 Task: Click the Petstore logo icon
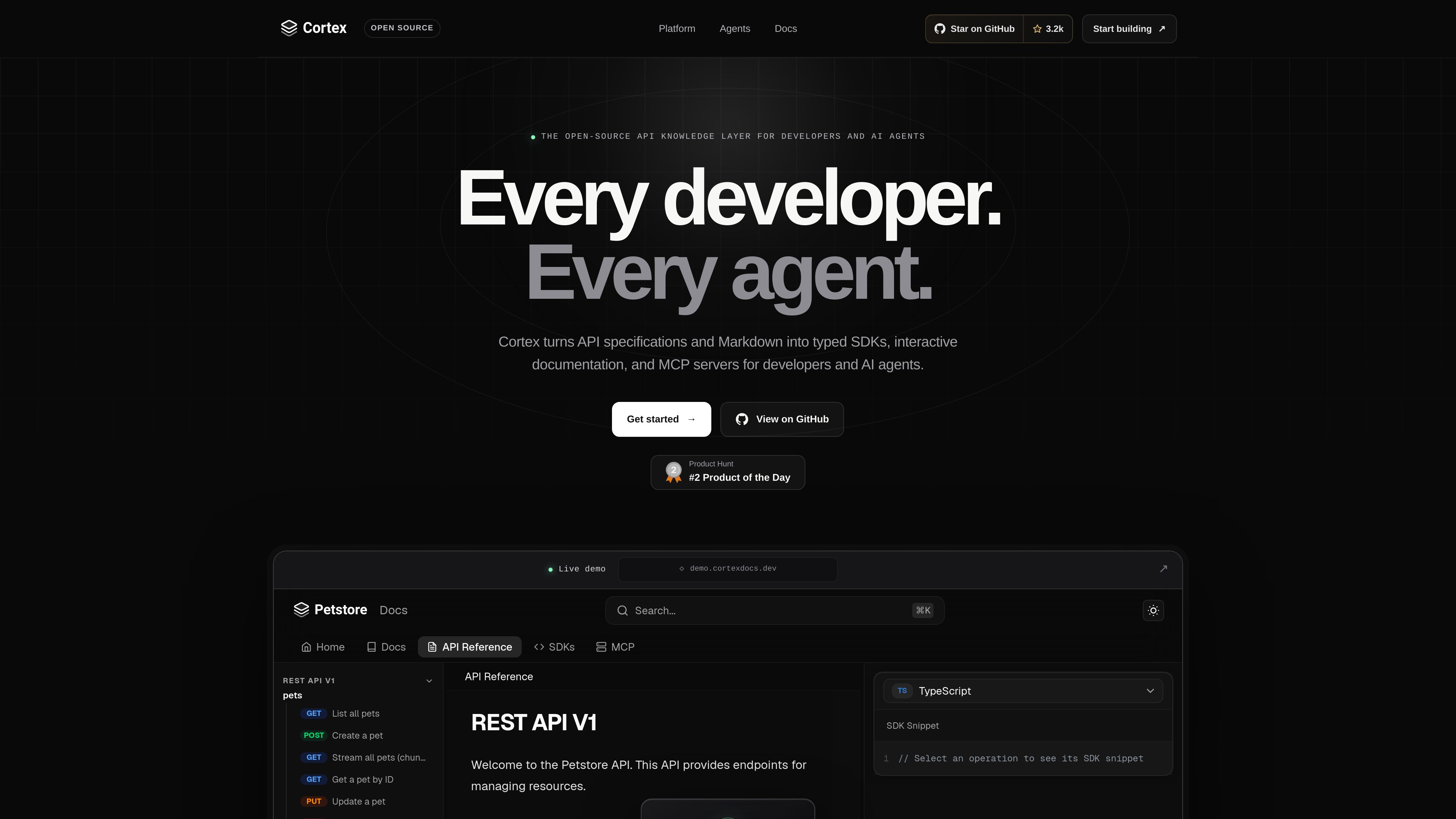301,609
